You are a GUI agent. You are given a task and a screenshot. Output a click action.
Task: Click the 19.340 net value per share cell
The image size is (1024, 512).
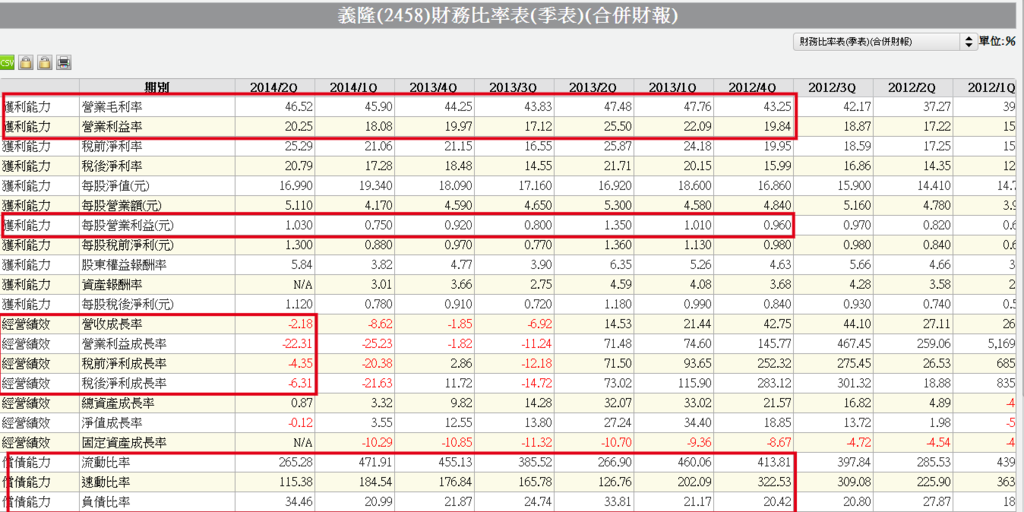pos(376,185)
